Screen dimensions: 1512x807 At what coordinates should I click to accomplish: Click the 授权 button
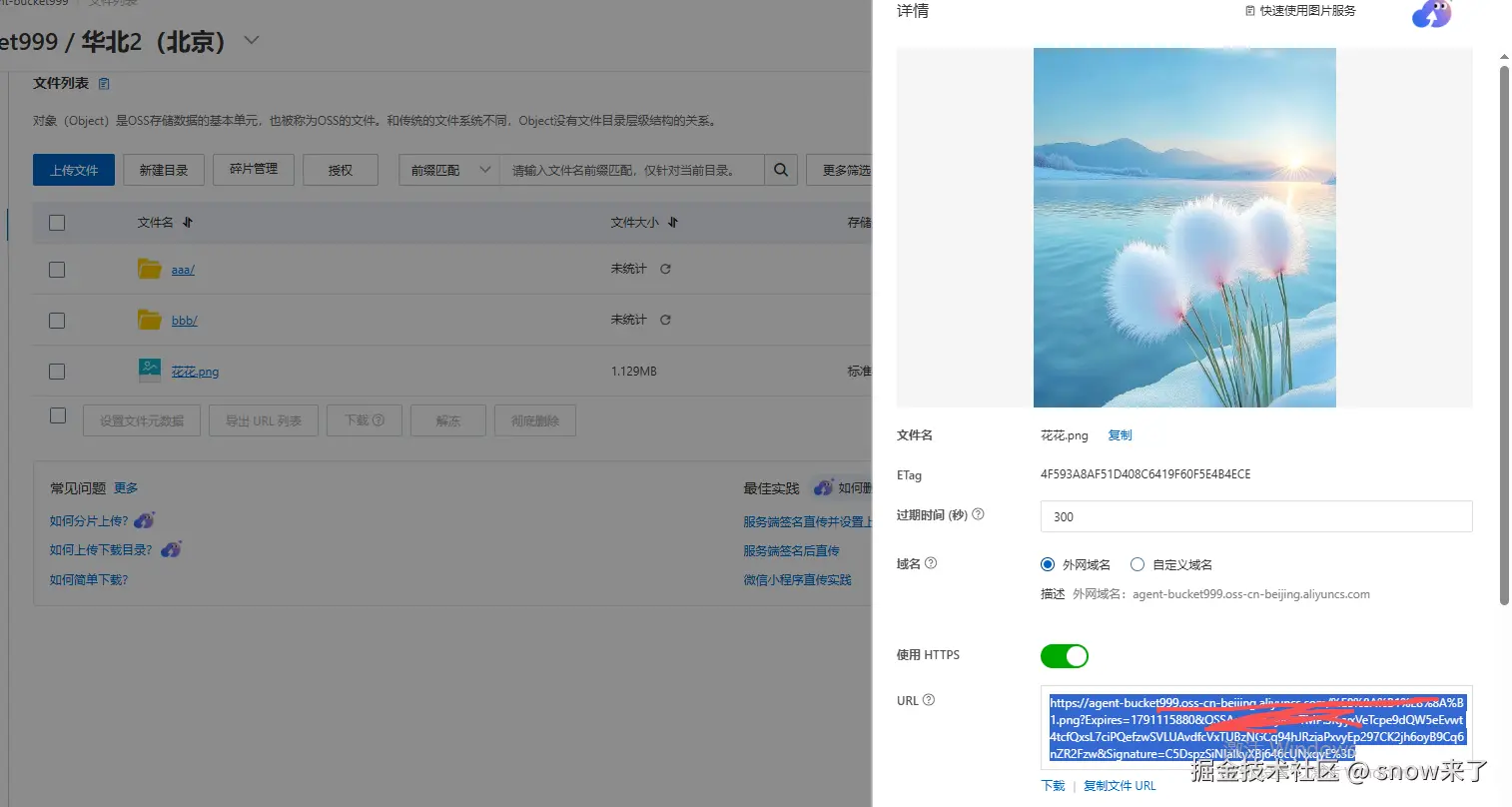point(341,170)
